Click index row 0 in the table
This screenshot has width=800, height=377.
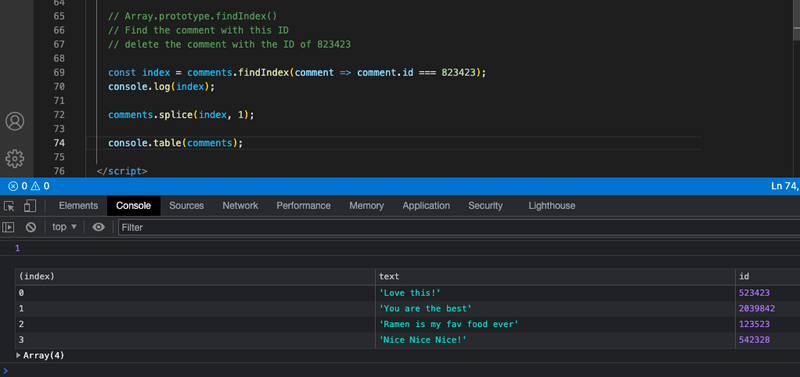195,293
